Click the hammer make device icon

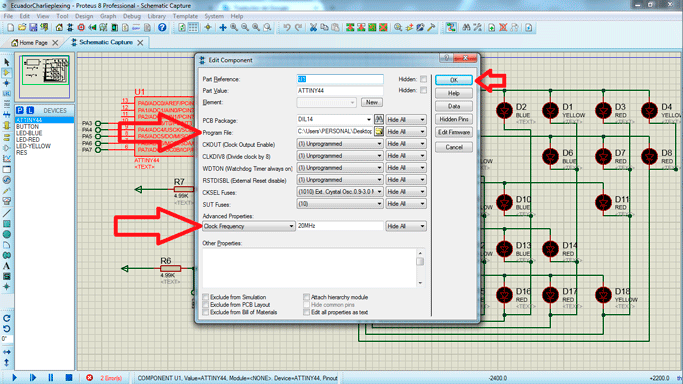pos(431,27)
